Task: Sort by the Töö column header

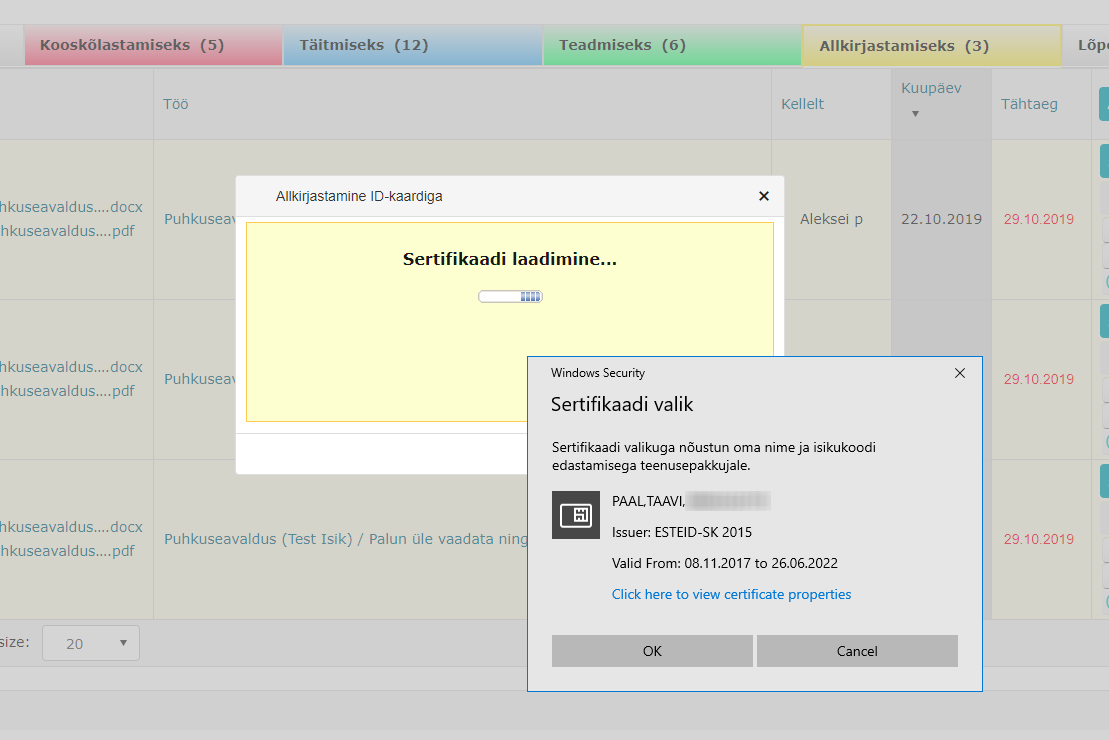Action: [x=175, y=104]
